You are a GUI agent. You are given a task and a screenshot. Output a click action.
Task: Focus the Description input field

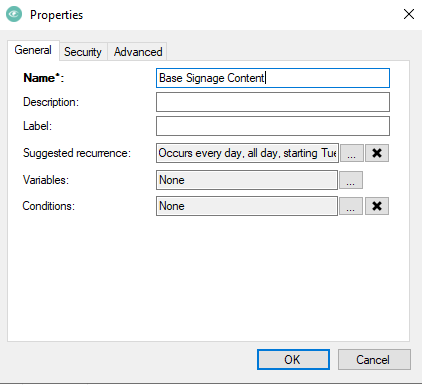pos(273,102)
